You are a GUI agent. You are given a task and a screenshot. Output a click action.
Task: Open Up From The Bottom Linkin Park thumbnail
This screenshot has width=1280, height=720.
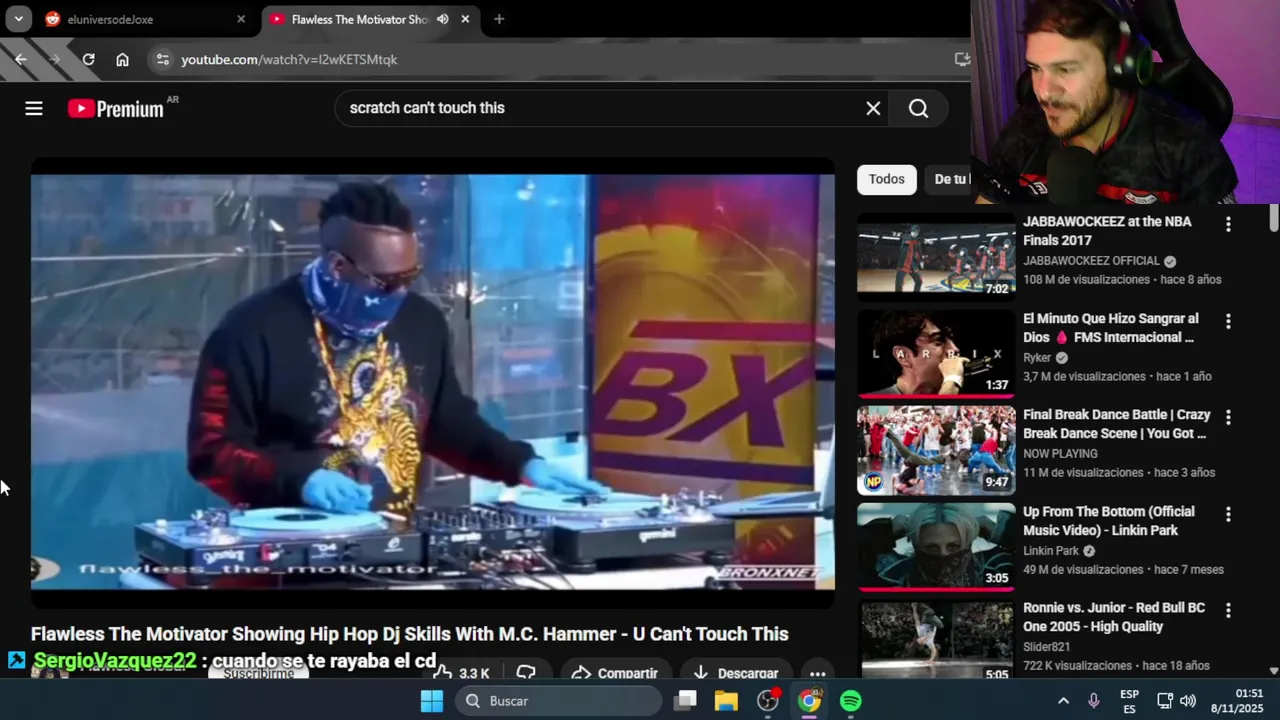[936, 547]
